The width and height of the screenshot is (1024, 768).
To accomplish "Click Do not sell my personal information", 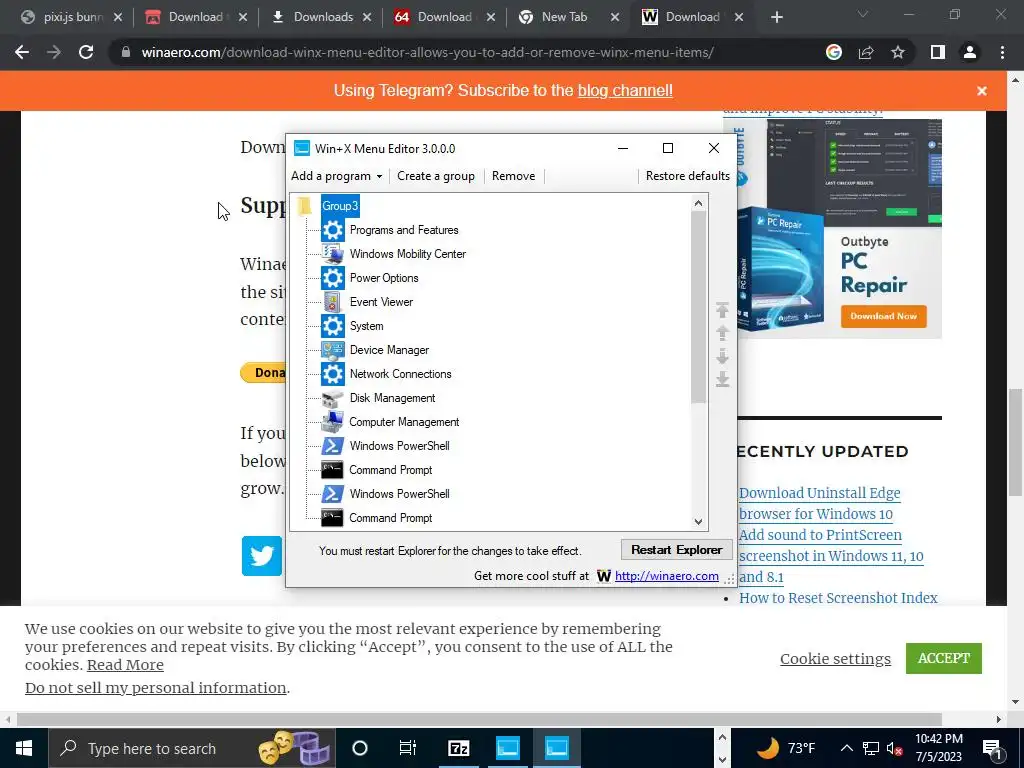I will pos(155,688).
